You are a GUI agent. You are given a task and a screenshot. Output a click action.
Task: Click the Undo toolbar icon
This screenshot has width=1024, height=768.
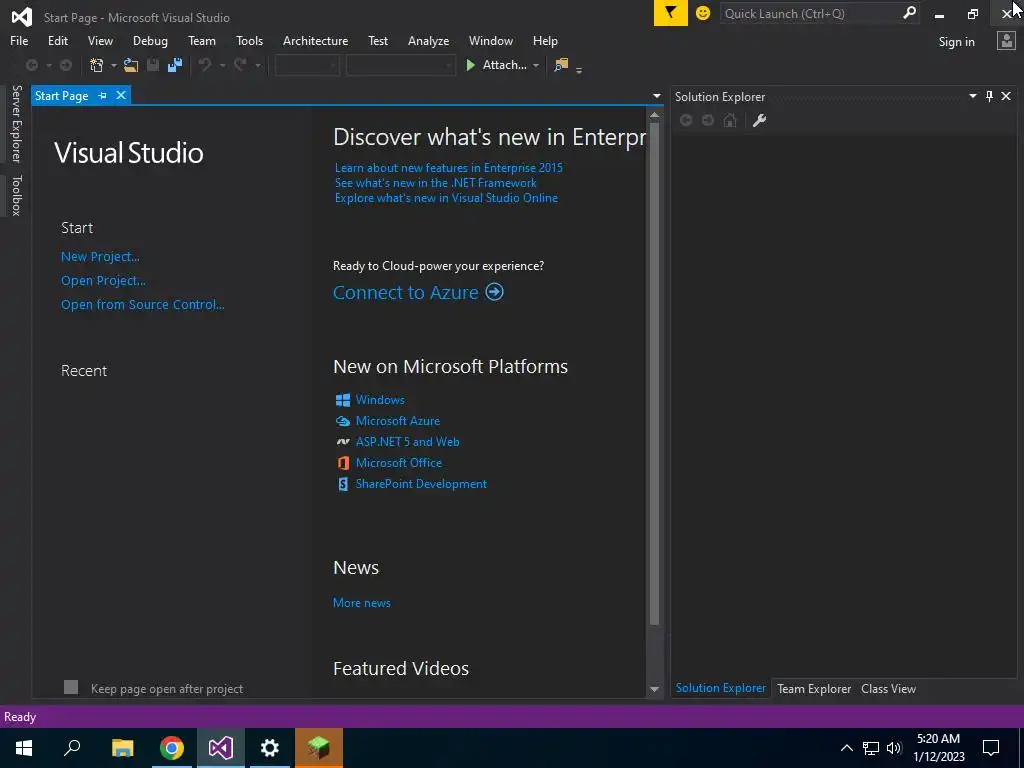(x=204, y=65)
